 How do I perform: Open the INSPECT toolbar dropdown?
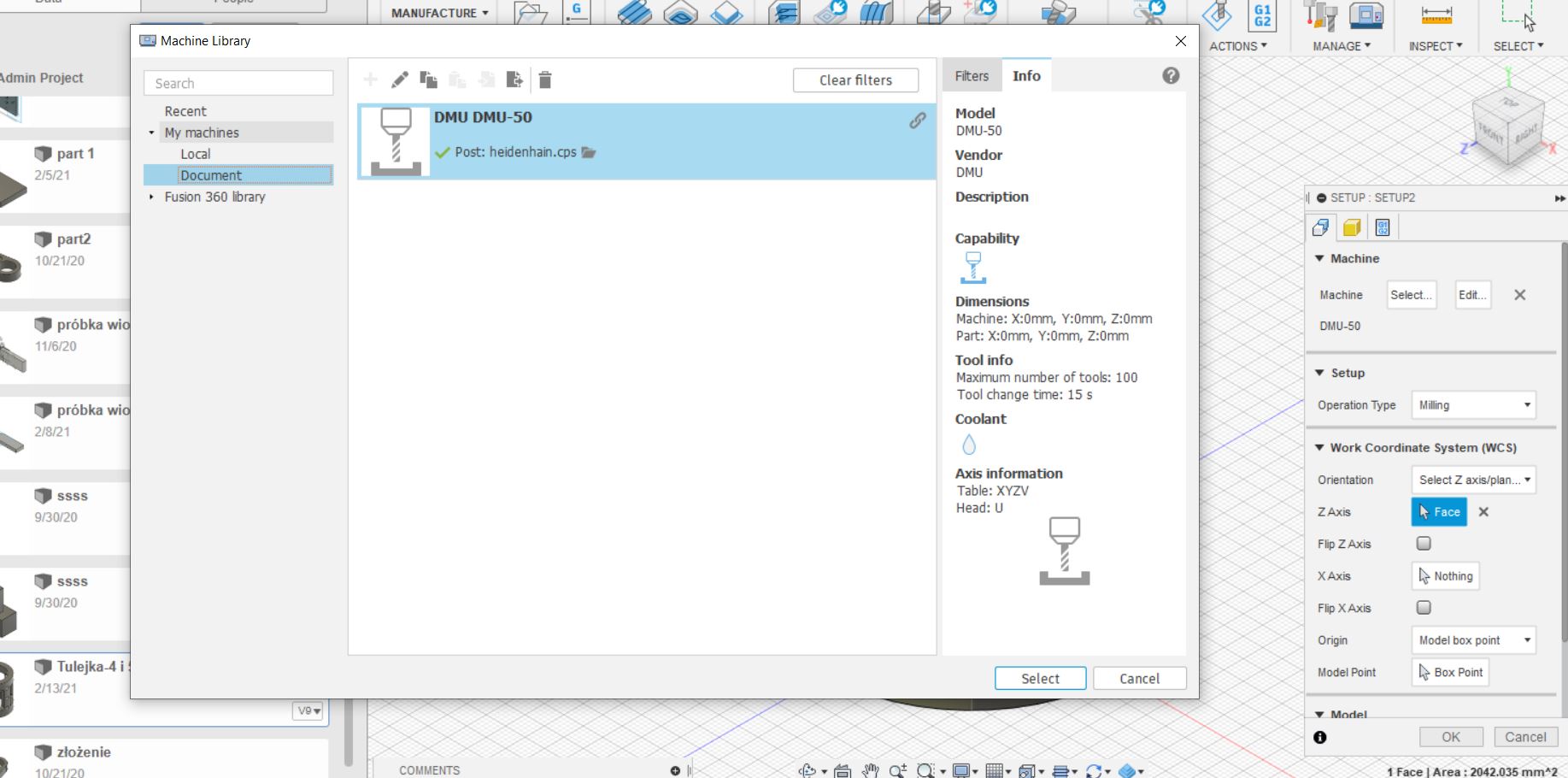1436,46
